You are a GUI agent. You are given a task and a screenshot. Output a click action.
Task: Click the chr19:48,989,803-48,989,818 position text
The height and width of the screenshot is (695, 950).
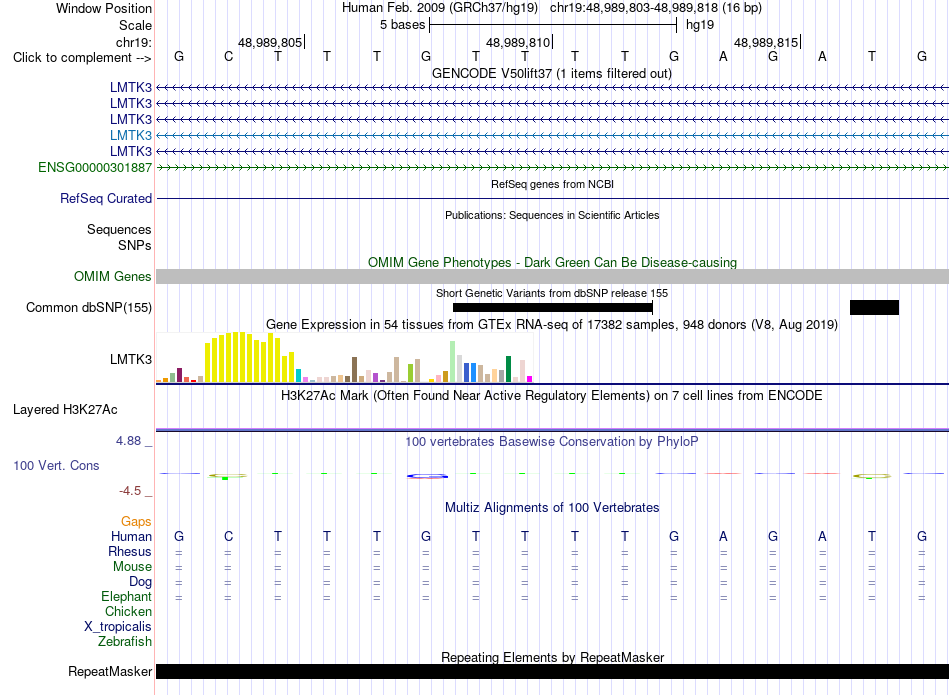(634, 8)
